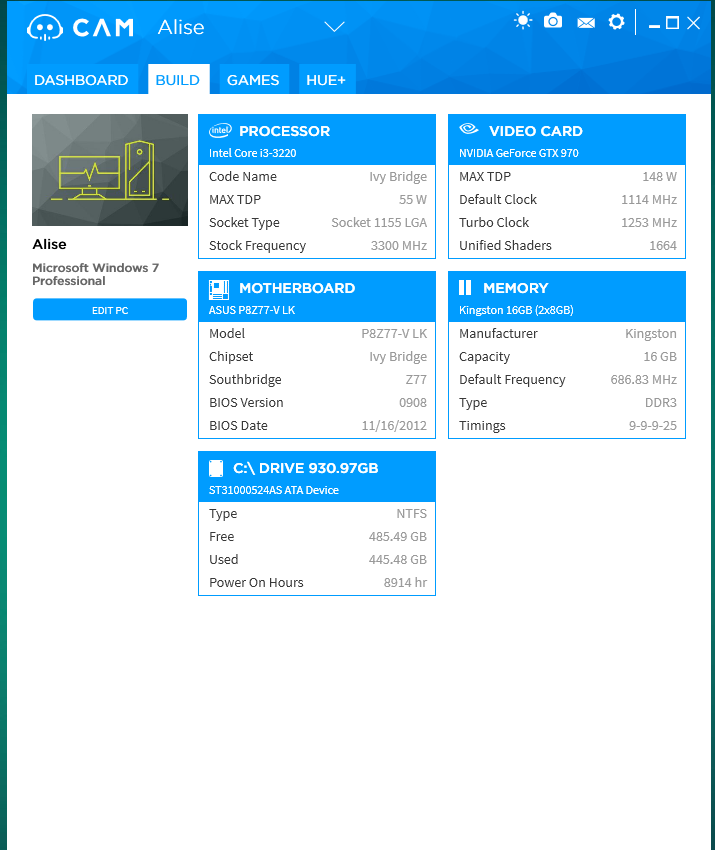Click the Power On Hours 8914 hr value
The height and width of the screenshot is (850, 718).
coord(405,583)
